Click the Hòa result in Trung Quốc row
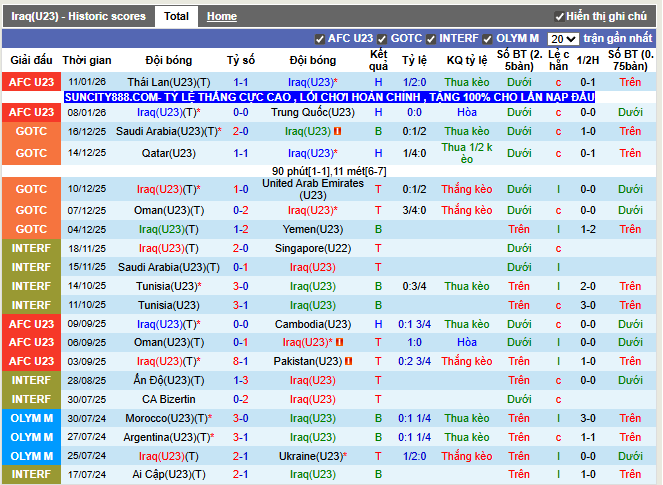This screenshot has height=485, width=663. point(467,112)
